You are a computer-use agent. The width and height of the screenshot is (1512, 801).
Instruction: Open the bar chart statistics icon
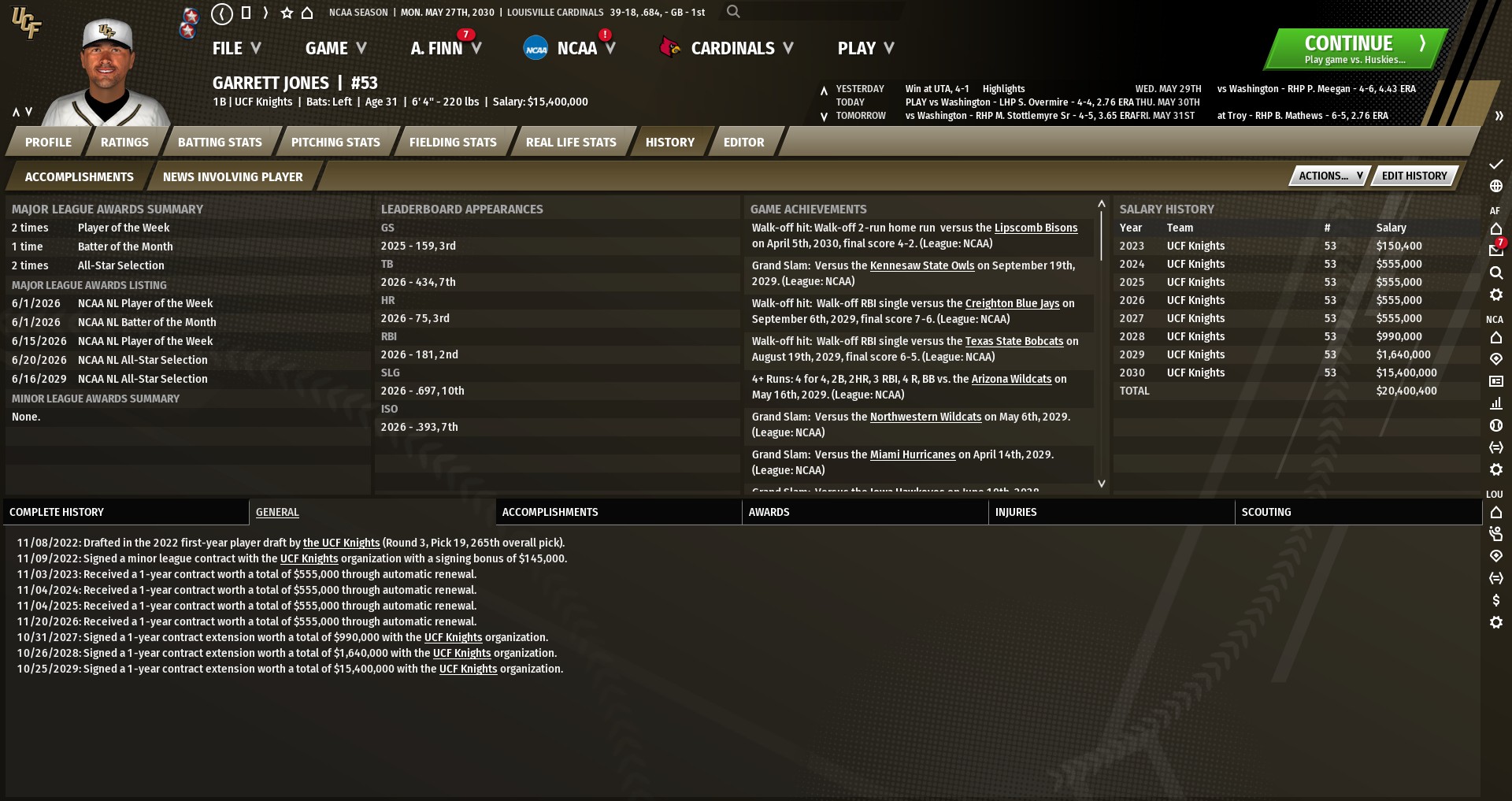(x=1496, y=403)
